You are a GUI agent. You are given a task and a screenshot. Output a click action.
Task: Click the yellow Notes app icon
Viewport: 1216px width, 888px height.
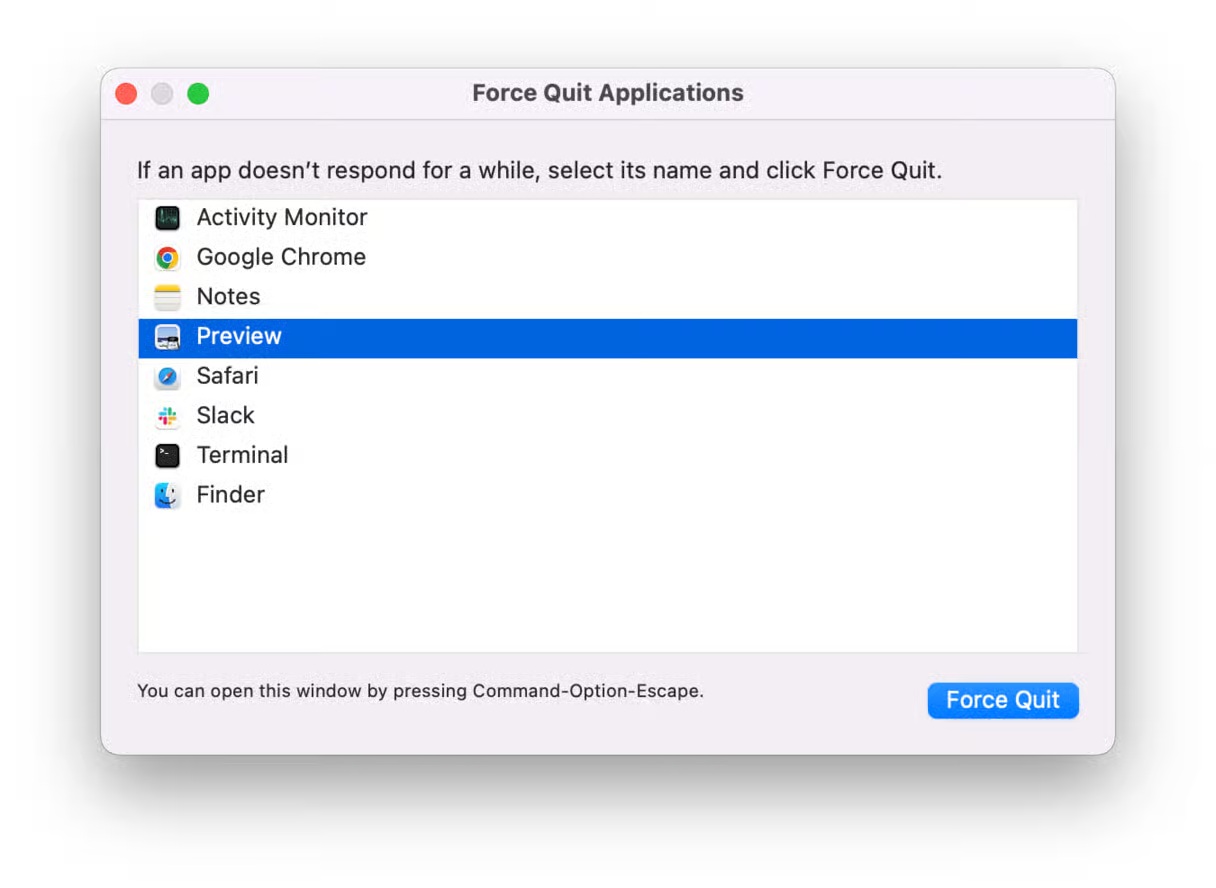click(167, 297)
